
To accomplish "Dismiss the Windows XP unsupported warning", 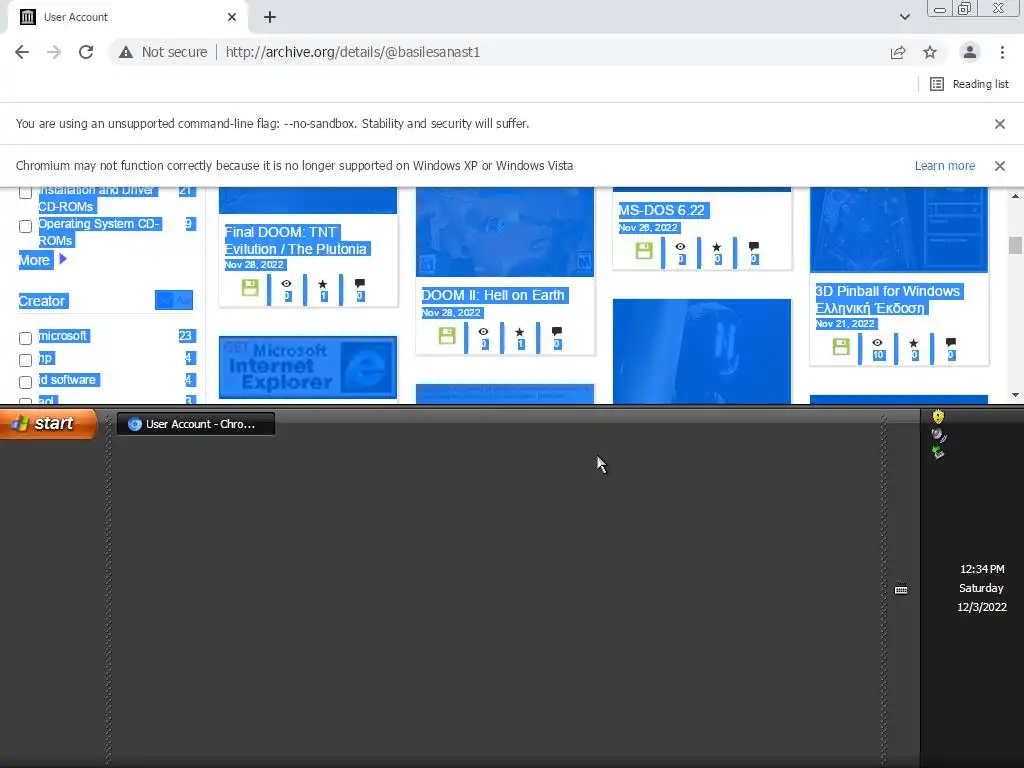I will point(1000,166).
